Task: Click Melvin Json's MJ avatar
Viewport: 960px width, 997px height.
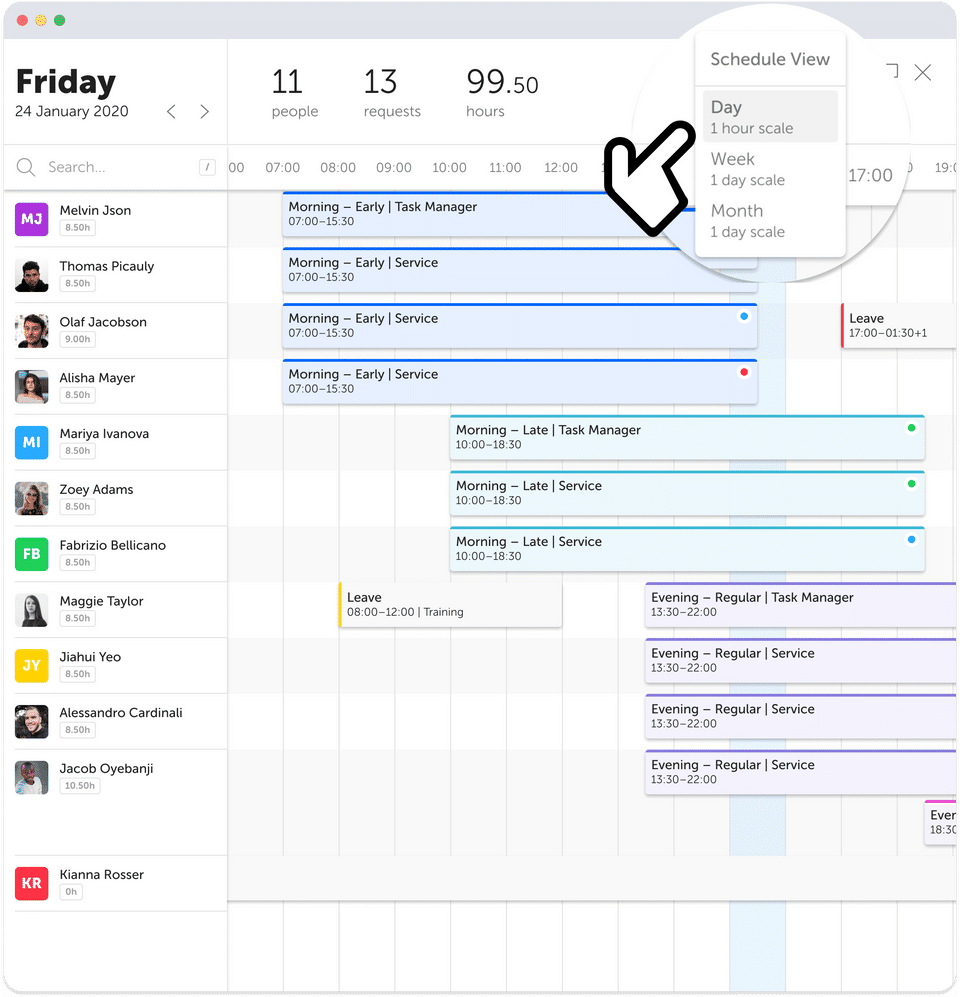Action: (x=32, y=219)
